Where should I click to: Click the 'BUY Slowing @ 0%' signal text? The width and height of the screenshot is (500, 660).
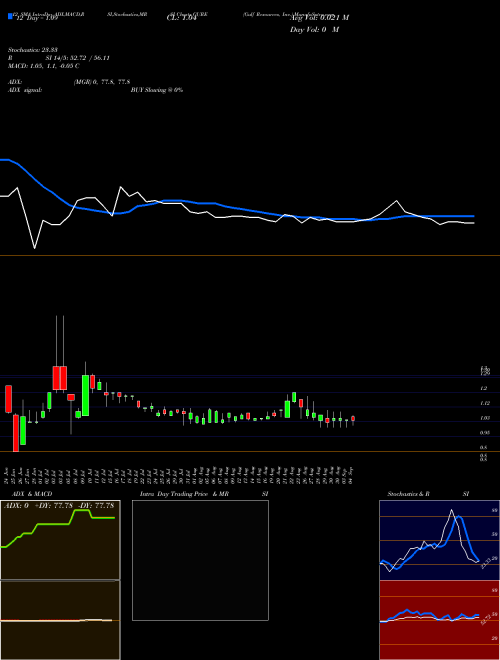pyautogui.click(x=157, y=90)
